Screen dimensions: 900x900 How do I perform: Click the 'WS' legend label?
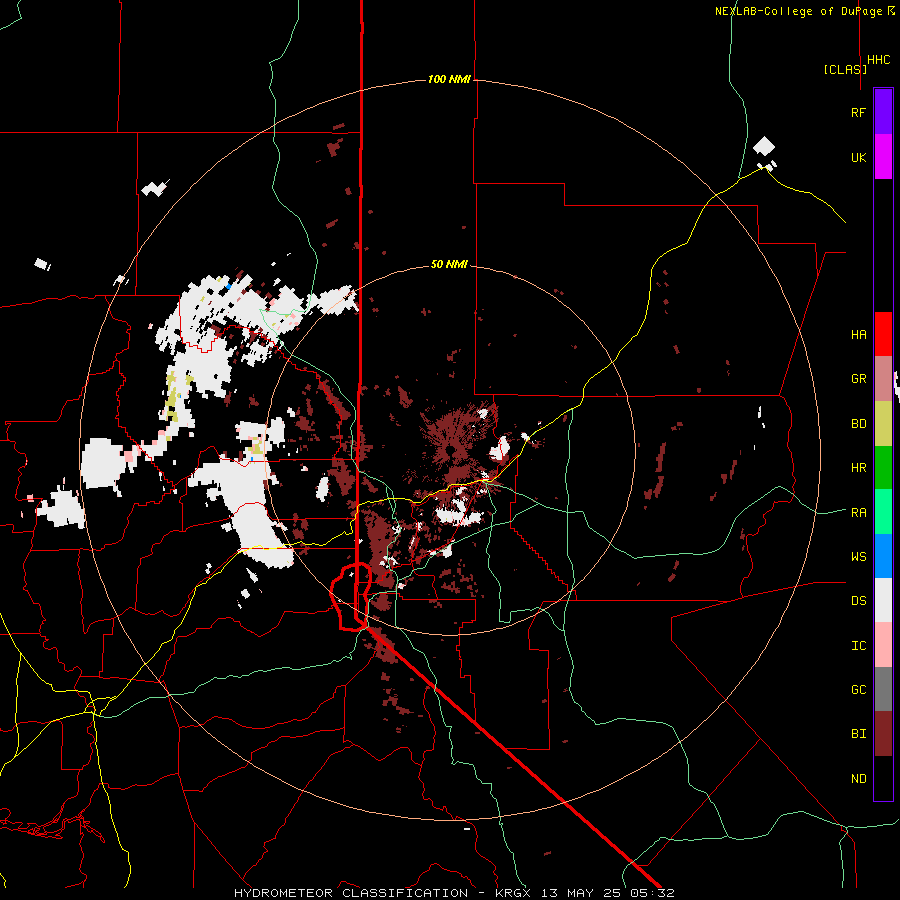pyautogui.click(x=858, y=556)
